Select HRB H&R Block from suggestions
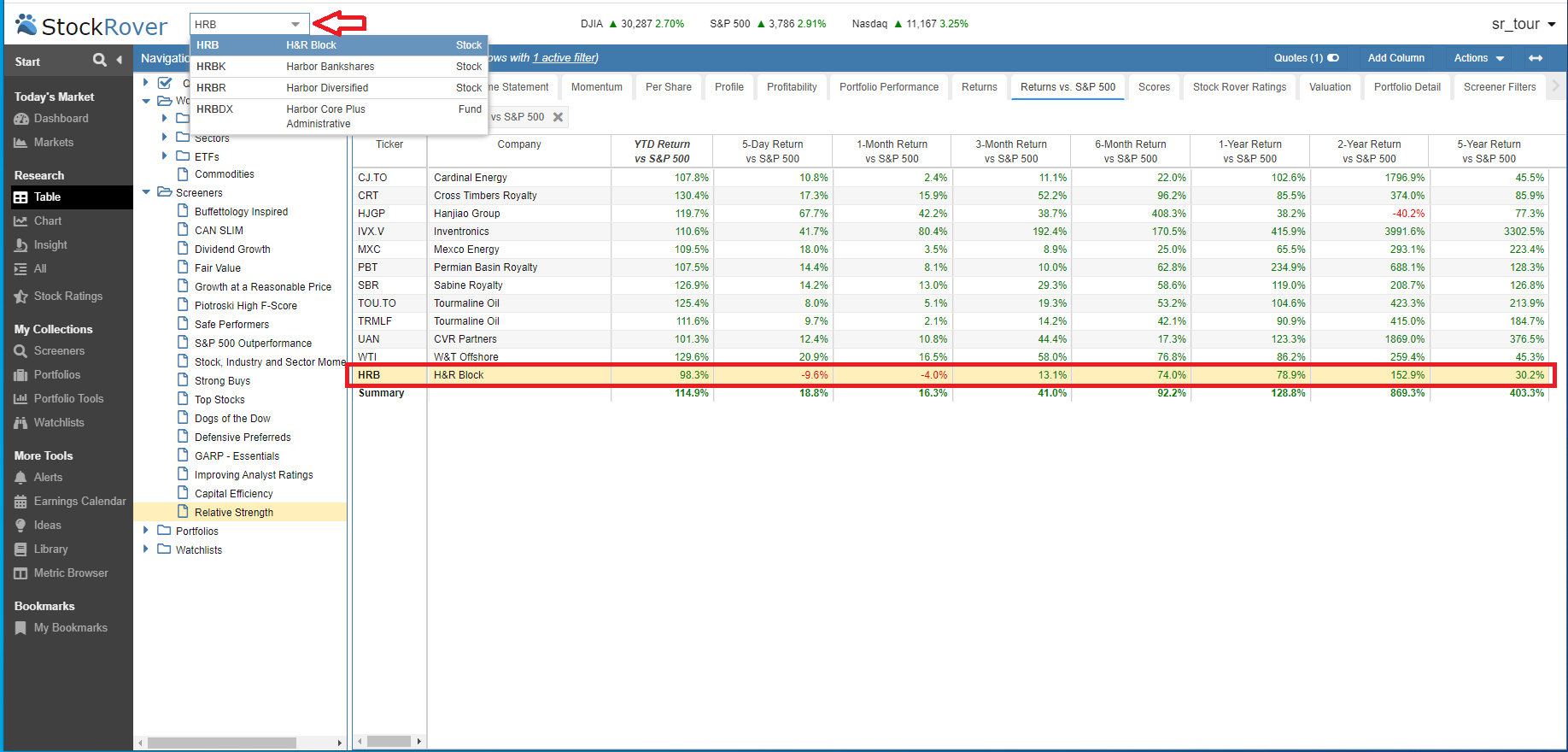 pos(339,45)
